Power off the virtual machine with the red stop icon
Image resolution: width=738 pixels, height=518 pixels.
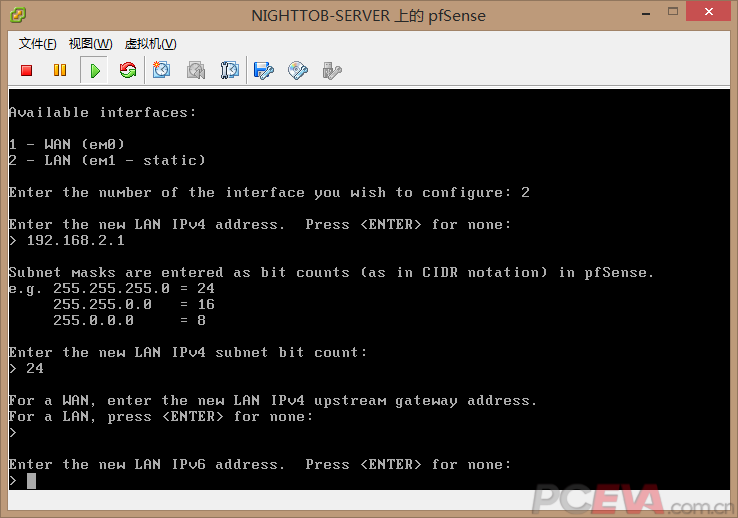click(x=27, y=70)
